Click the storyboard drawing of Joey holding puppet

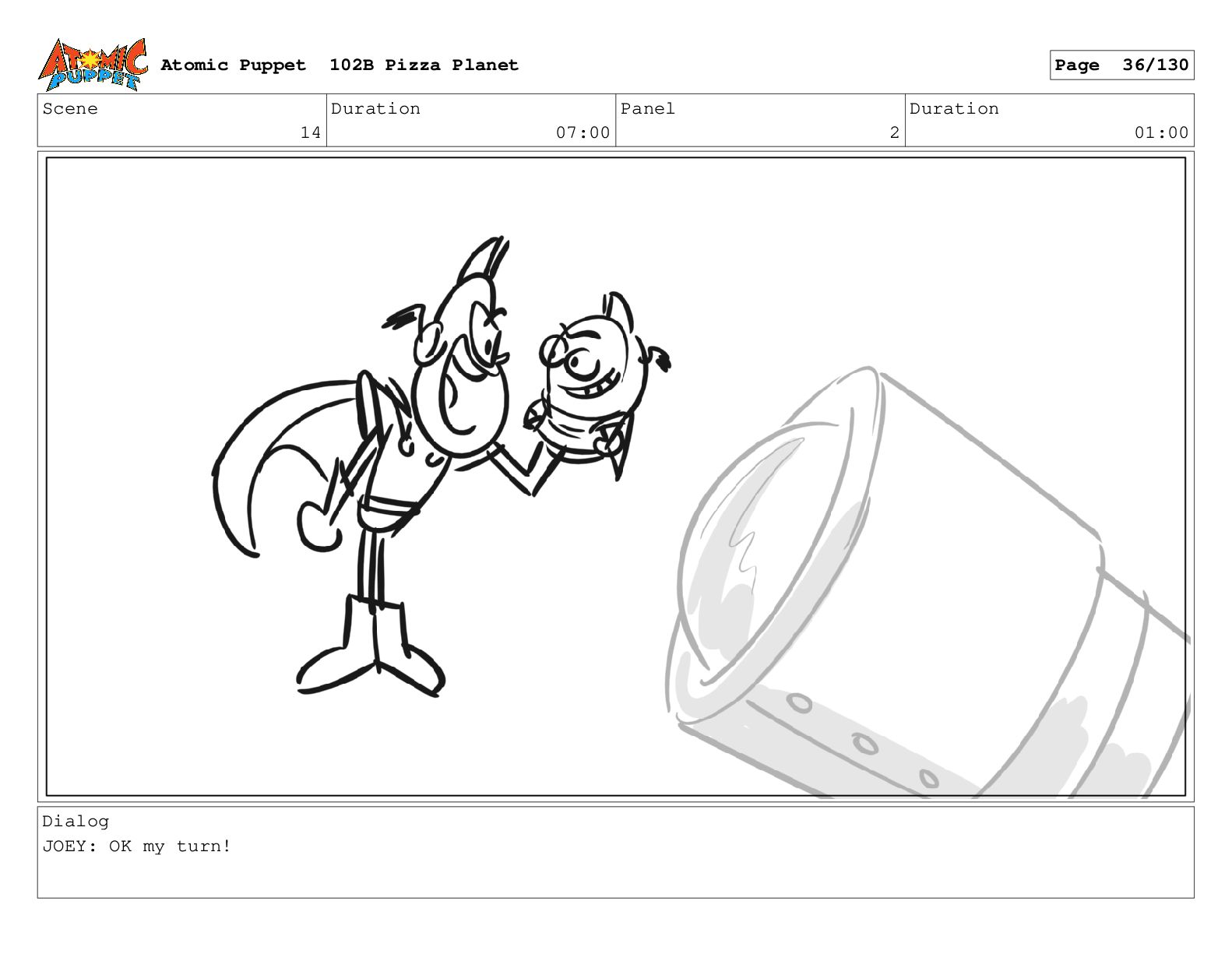click(441, 467)
